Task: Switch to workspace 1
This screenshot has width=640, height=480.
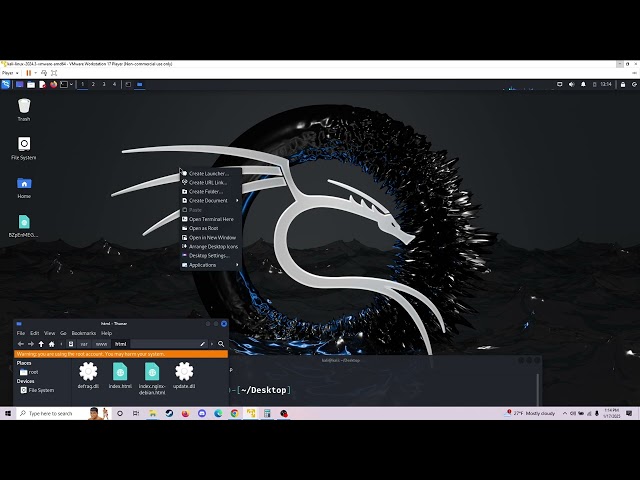Action: coord(82,84)
